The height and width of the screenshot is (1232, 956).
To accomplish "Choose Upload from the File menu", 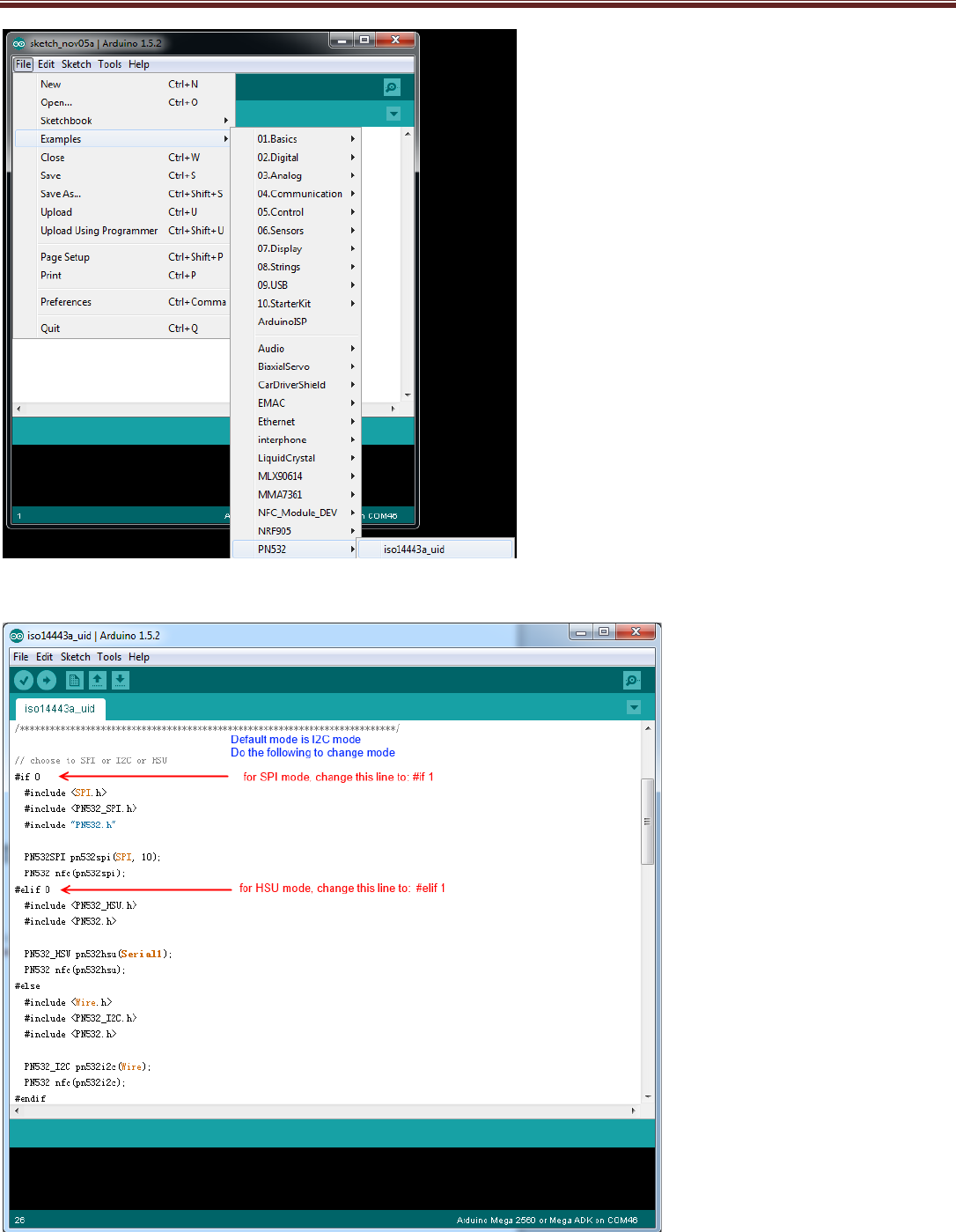I will [123, 212].
